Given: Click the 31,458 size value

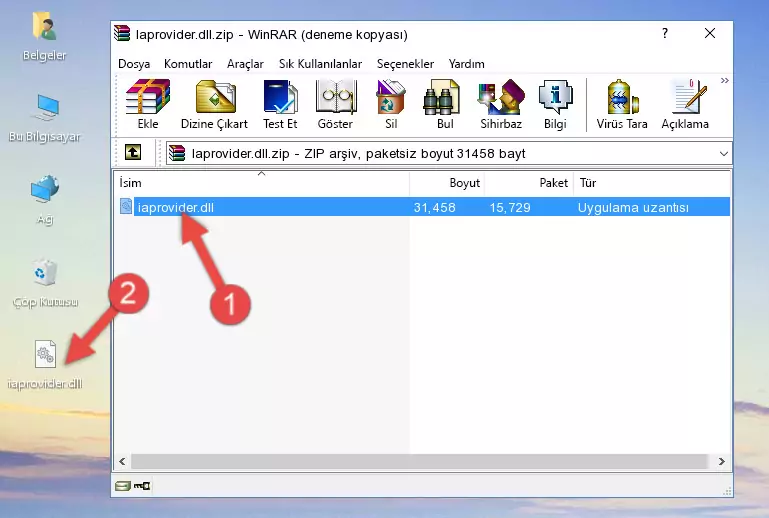Looking at the screenshot, I should coord(435,207).
